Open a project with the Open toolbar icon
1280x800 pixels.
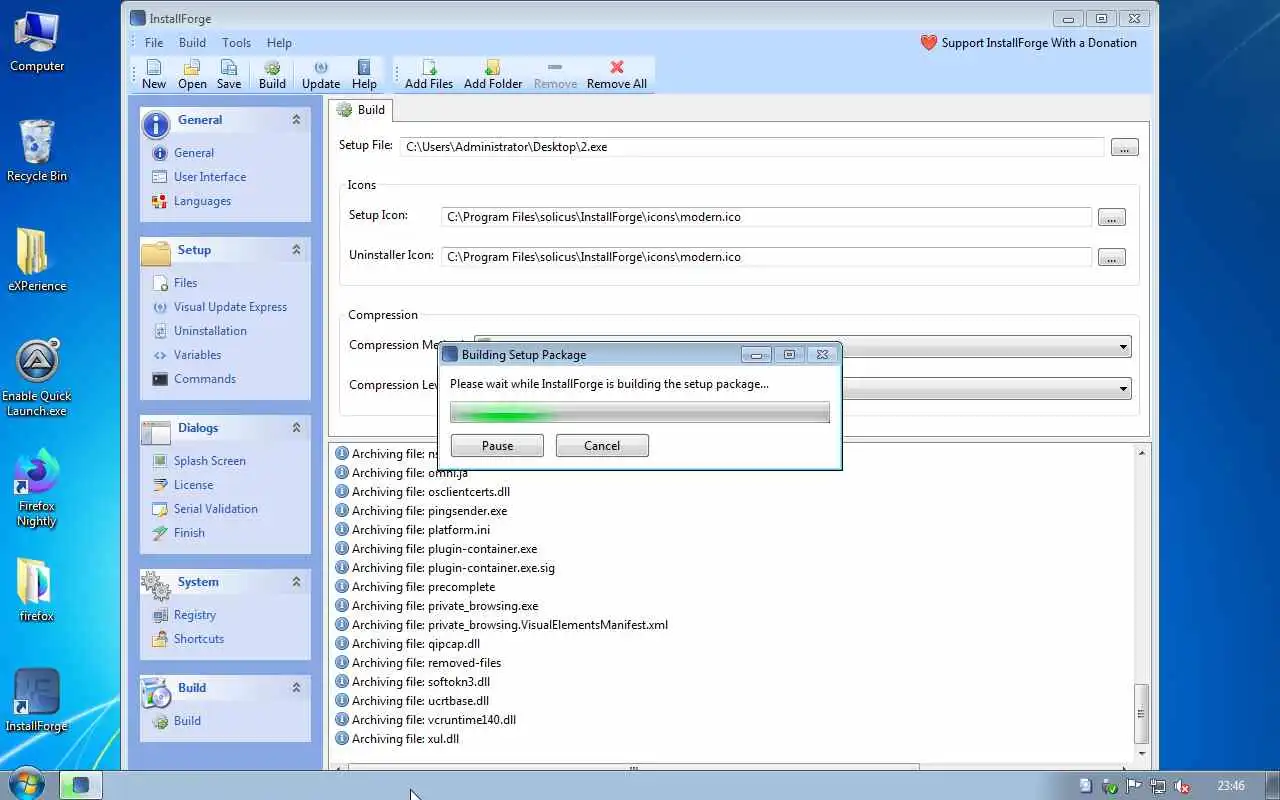[x=192, y=75]
